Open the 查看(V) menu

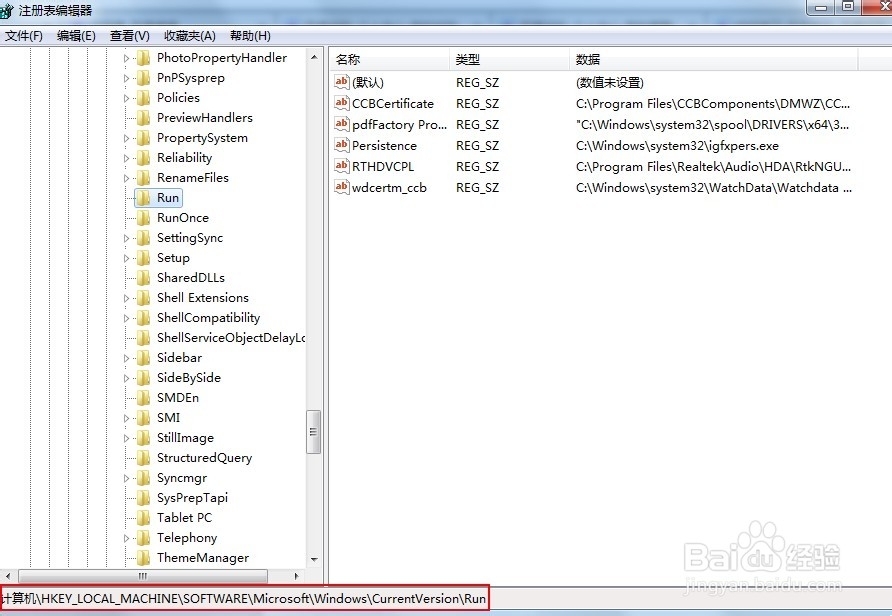(x=128, y=35)
